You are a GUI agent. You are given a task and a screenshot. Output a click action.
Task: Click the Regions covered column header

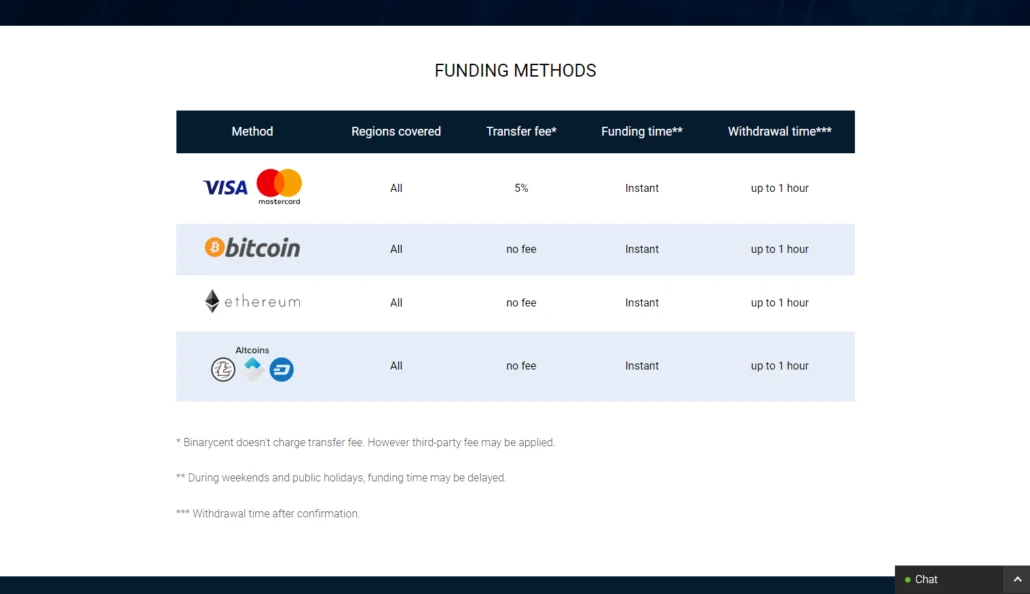click(396, 131)
